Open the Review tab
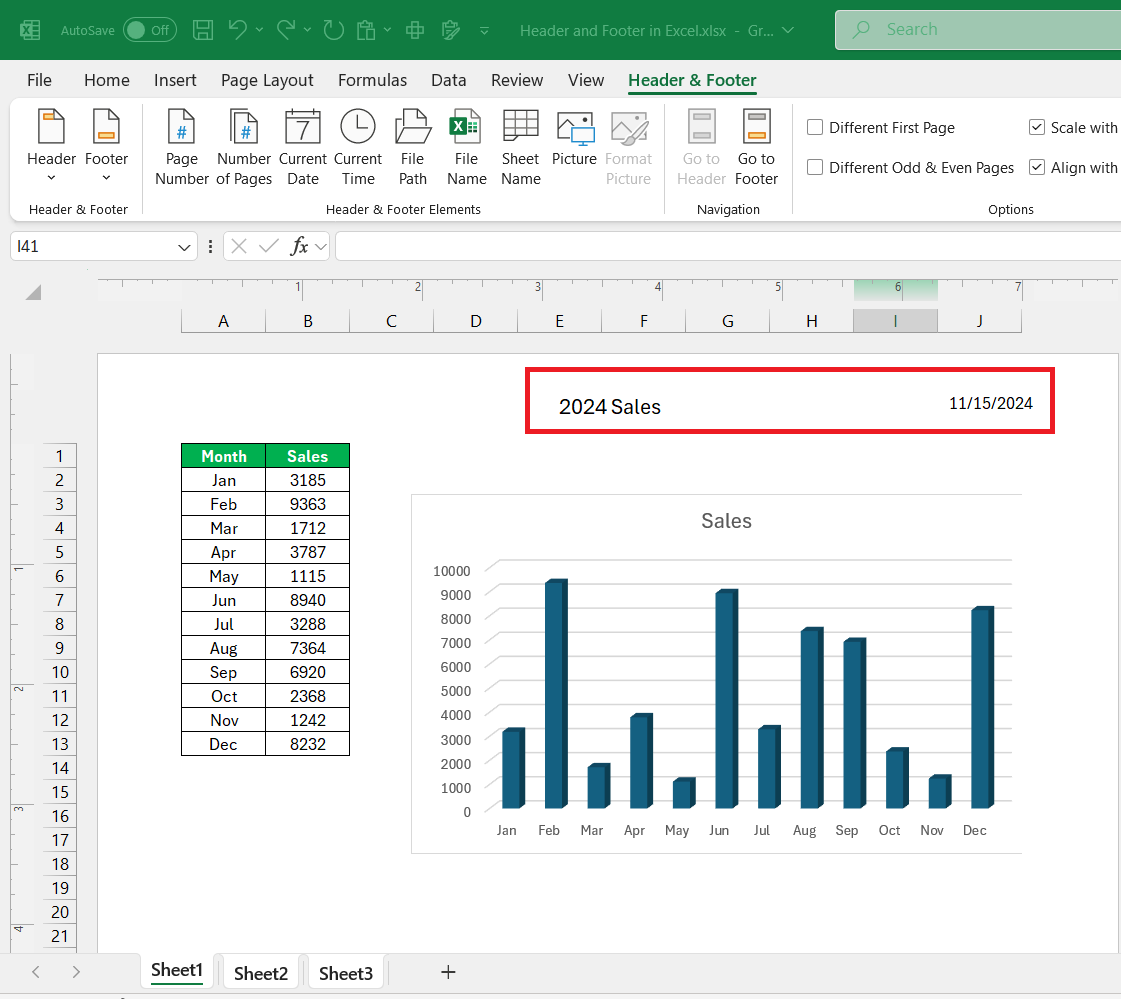The image size is (1121, 999). click(516, 80)
